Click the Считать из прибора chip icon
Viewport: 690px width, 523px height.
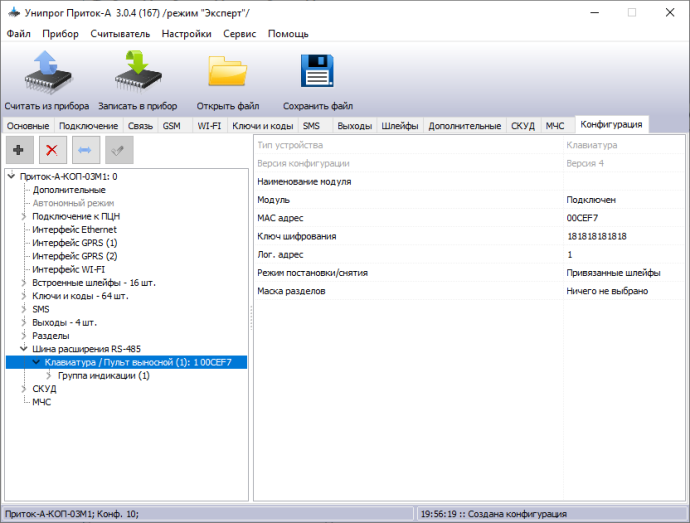pyautogui.click(x=47, y=74)
